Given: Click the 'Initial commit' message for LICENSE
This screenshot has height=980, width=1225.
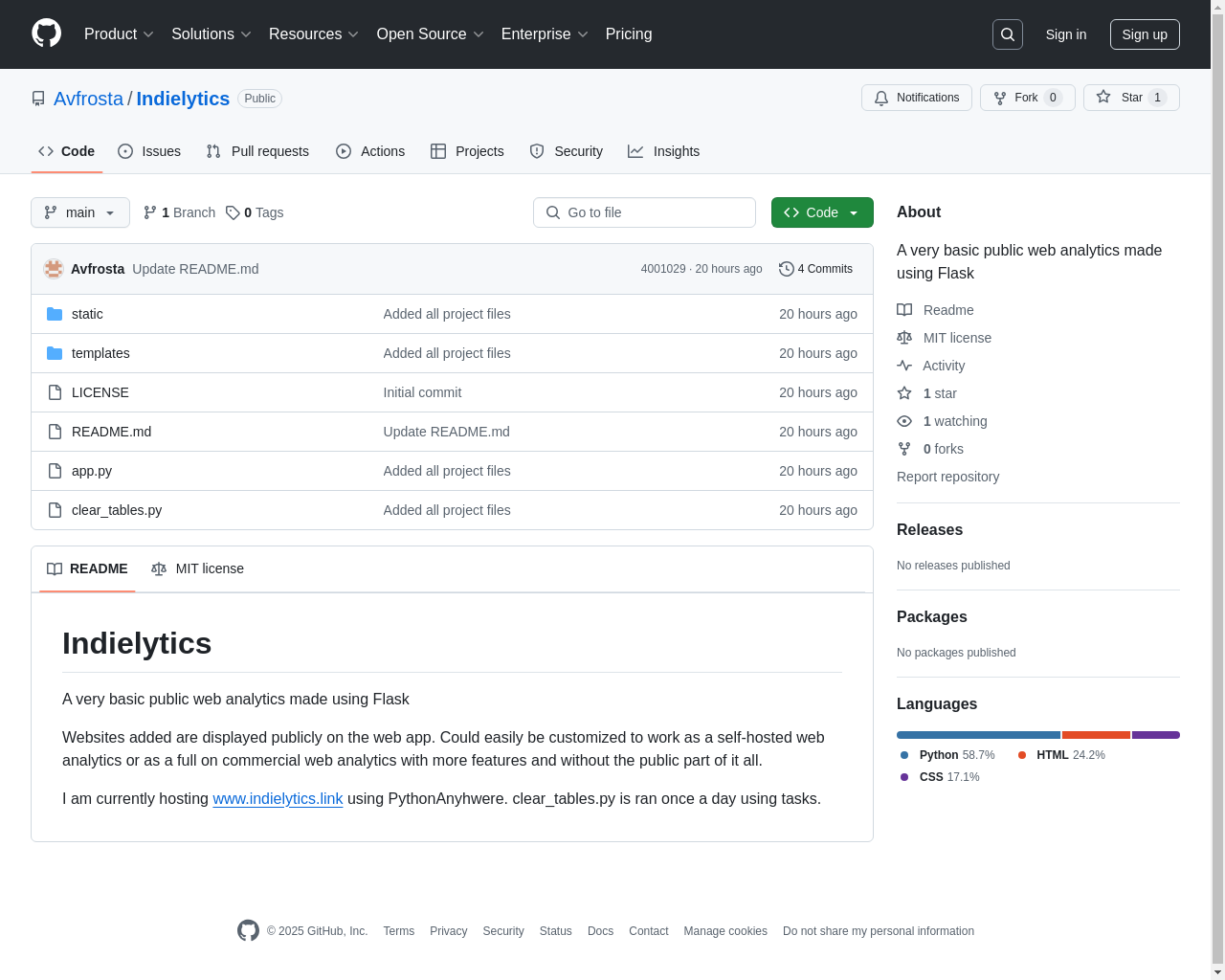Looking at the screenshot, I should 422,392.
